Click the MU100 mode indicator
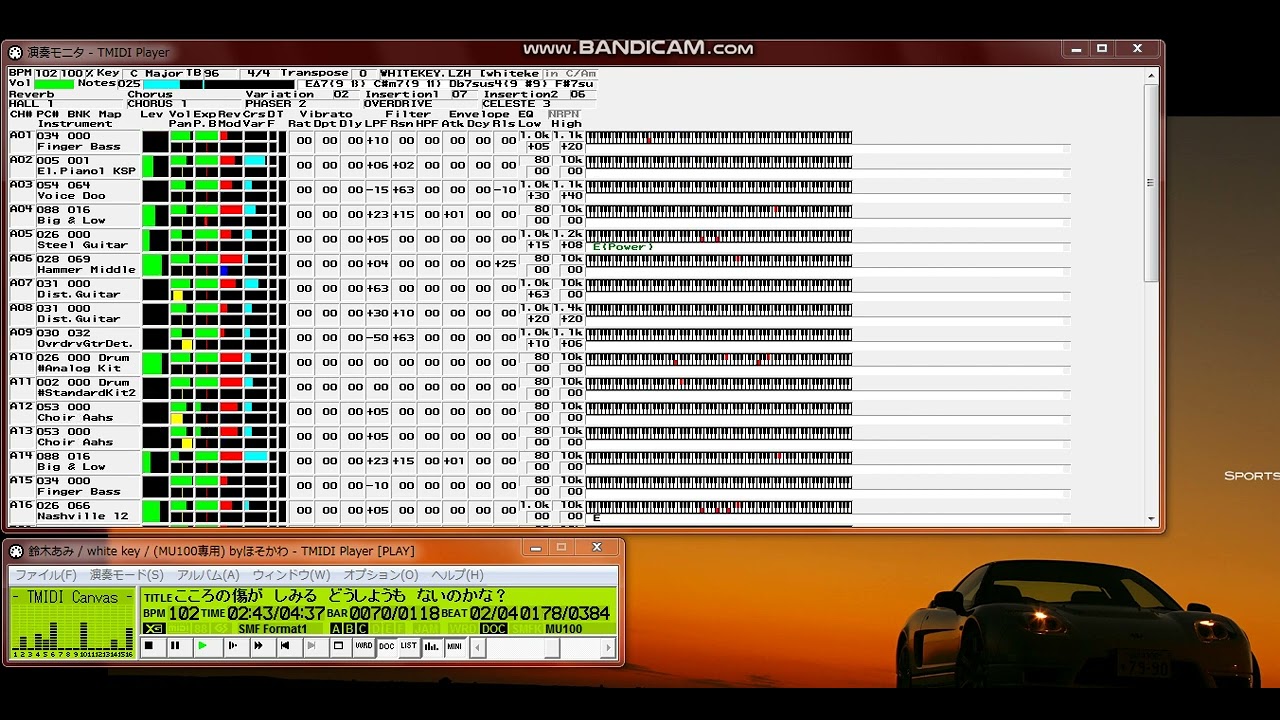This screenshot has width=1280, height=720. point(564,629)
